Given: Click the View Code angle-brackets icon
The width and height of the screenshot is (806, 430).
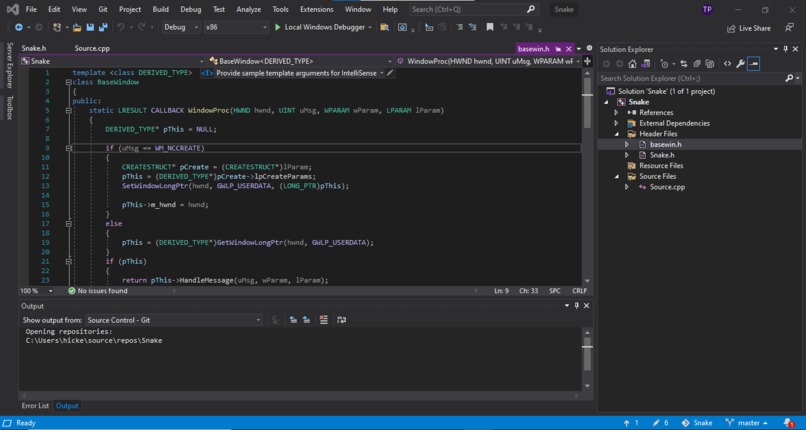Looking at the screenshot, I should [x=727, y=64].
